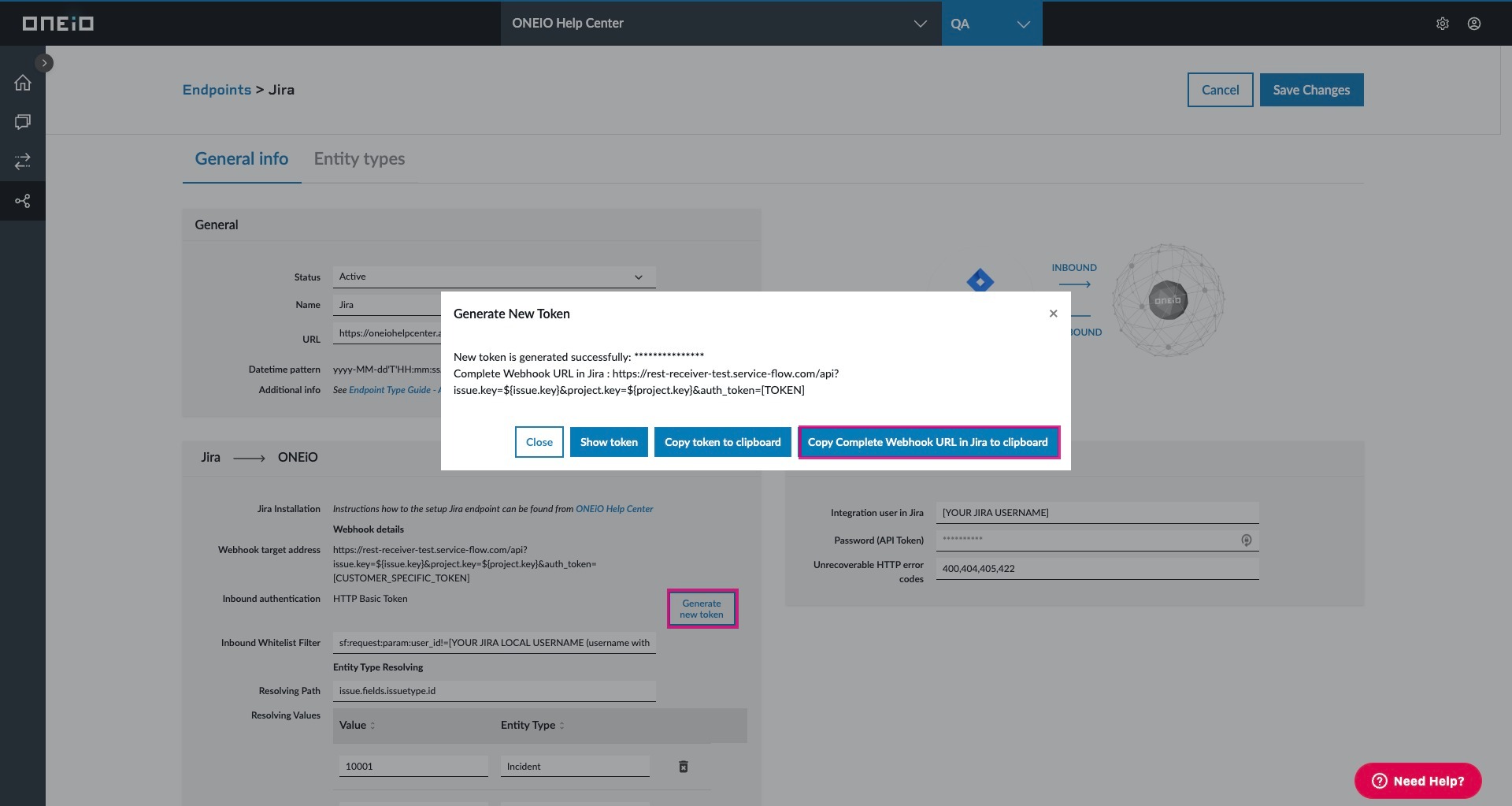Viewport: 1512px width, 806px height.
Task: Click Close in token dialog
Action: [x=539, y=442]
